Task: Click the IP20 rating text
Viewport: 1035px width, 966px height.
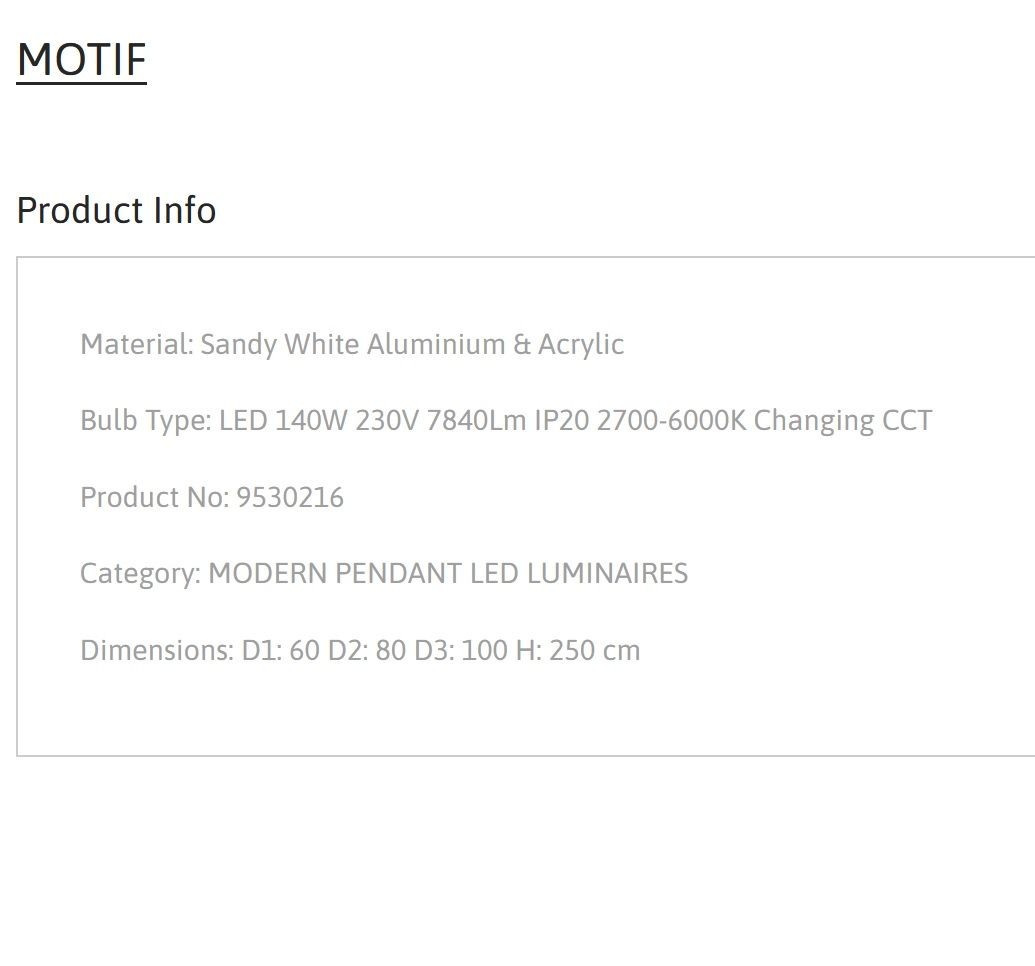Action: point(562,421)
